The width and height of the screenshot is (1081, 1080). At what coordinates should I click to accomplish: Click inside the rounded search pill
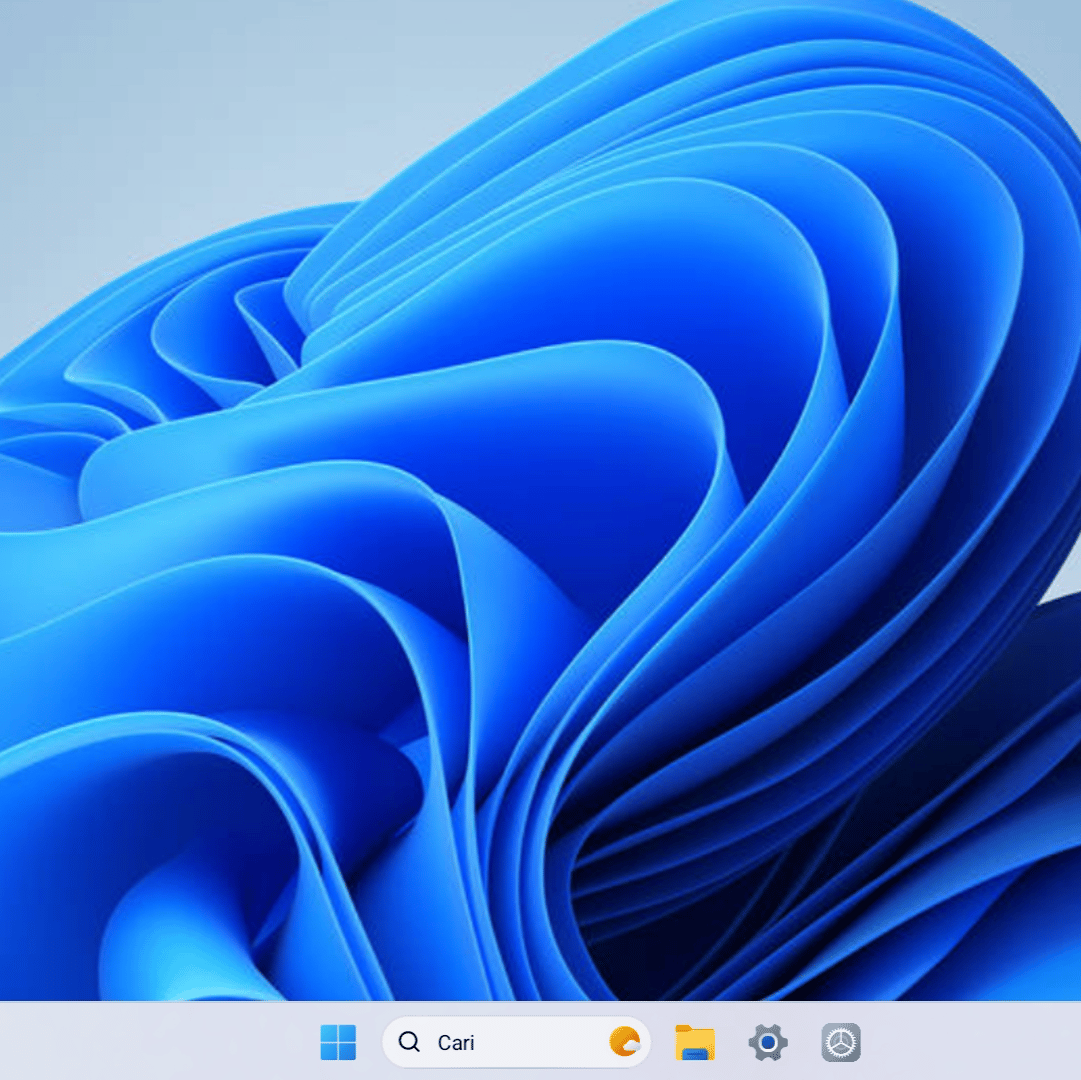[516, 1041]
